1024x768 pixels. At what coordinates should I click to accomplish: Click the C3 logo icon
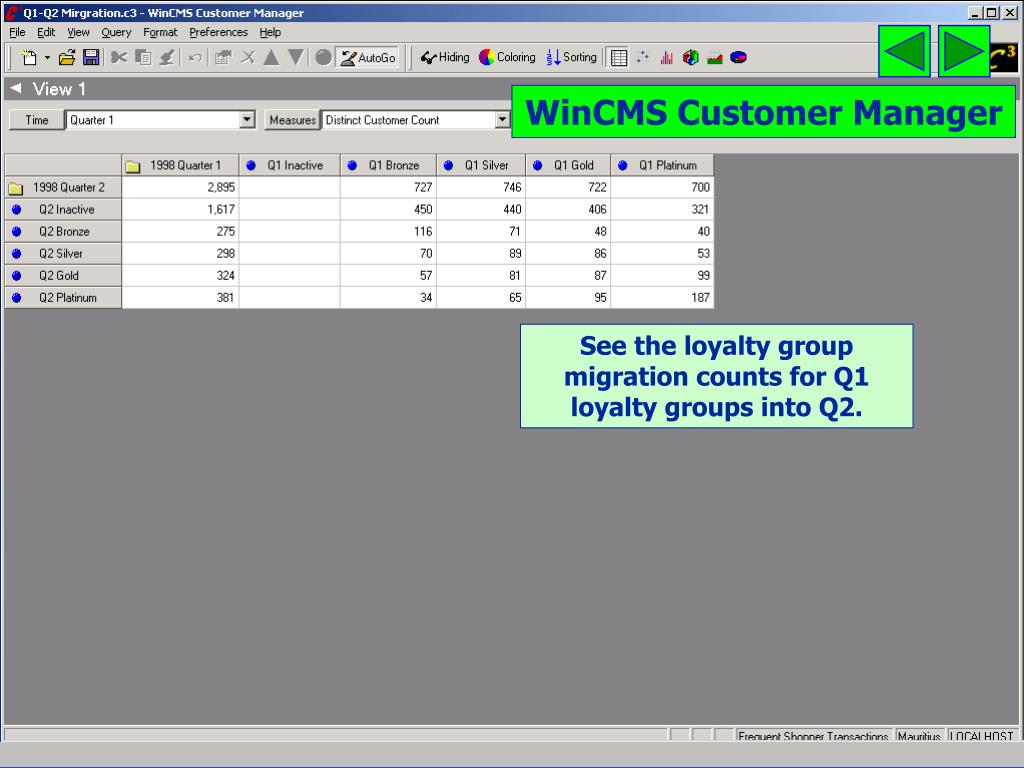point(1004,57)
